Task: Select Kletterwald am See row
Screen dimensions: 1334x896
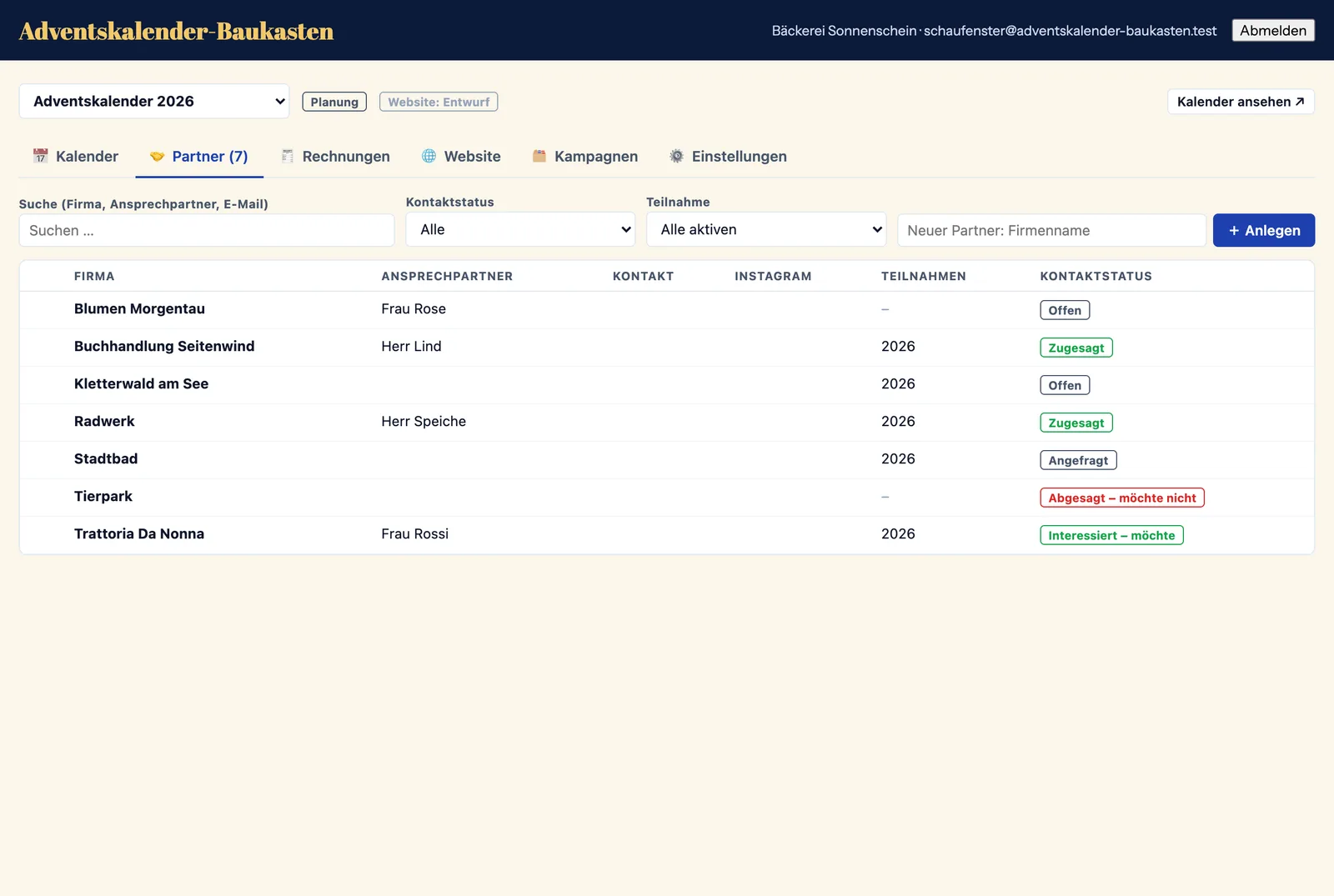Action: coord(667,384)
